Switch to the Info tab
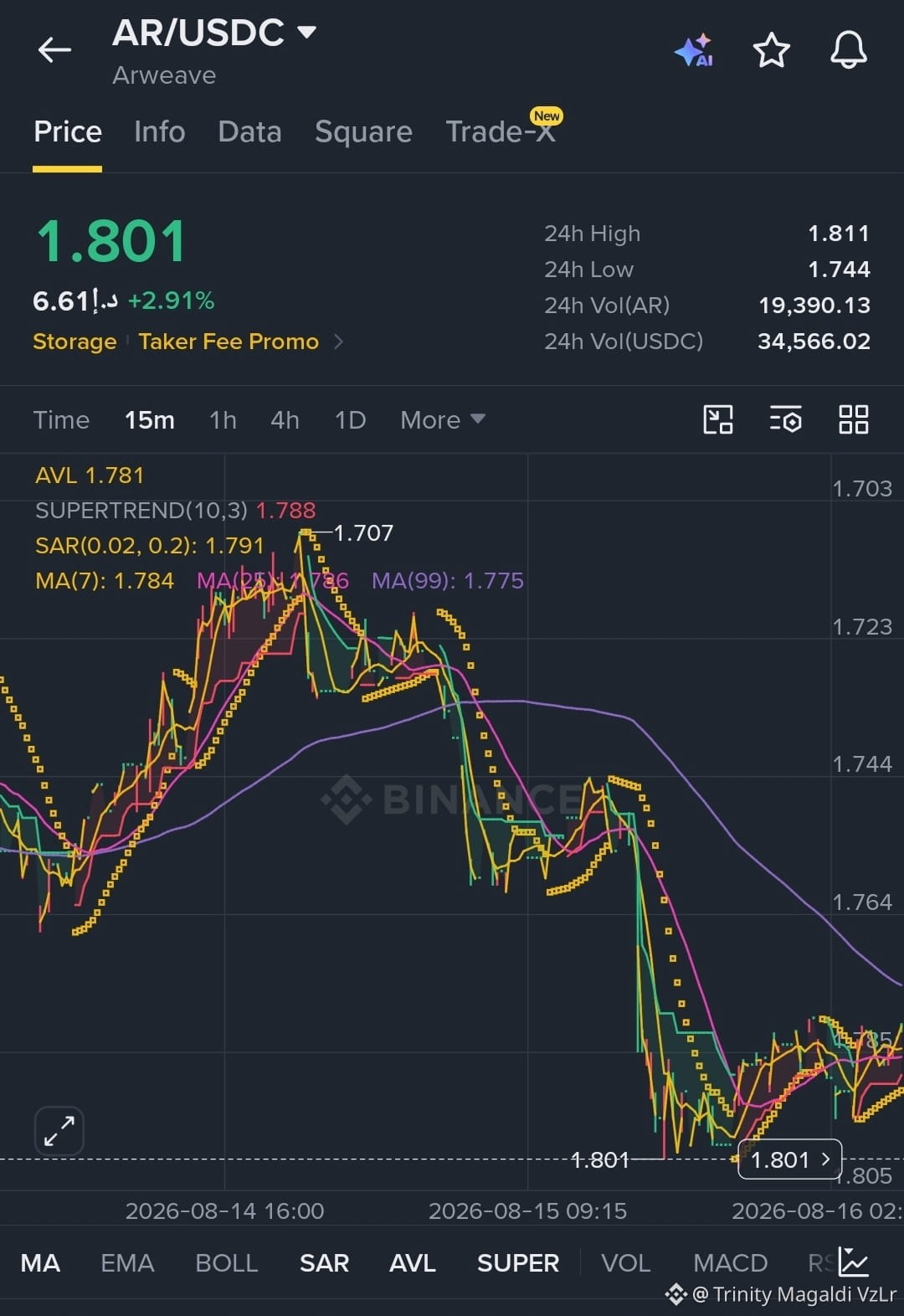Screen dimensions: 904x1316 160,131
